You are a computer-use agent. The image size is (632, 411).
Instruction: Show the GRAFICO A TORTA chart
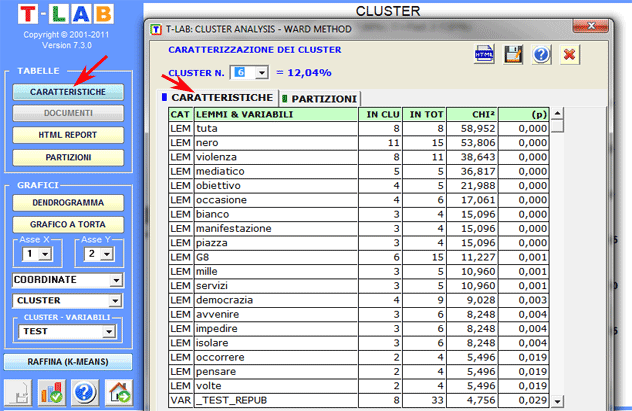[x=68, y=224]
